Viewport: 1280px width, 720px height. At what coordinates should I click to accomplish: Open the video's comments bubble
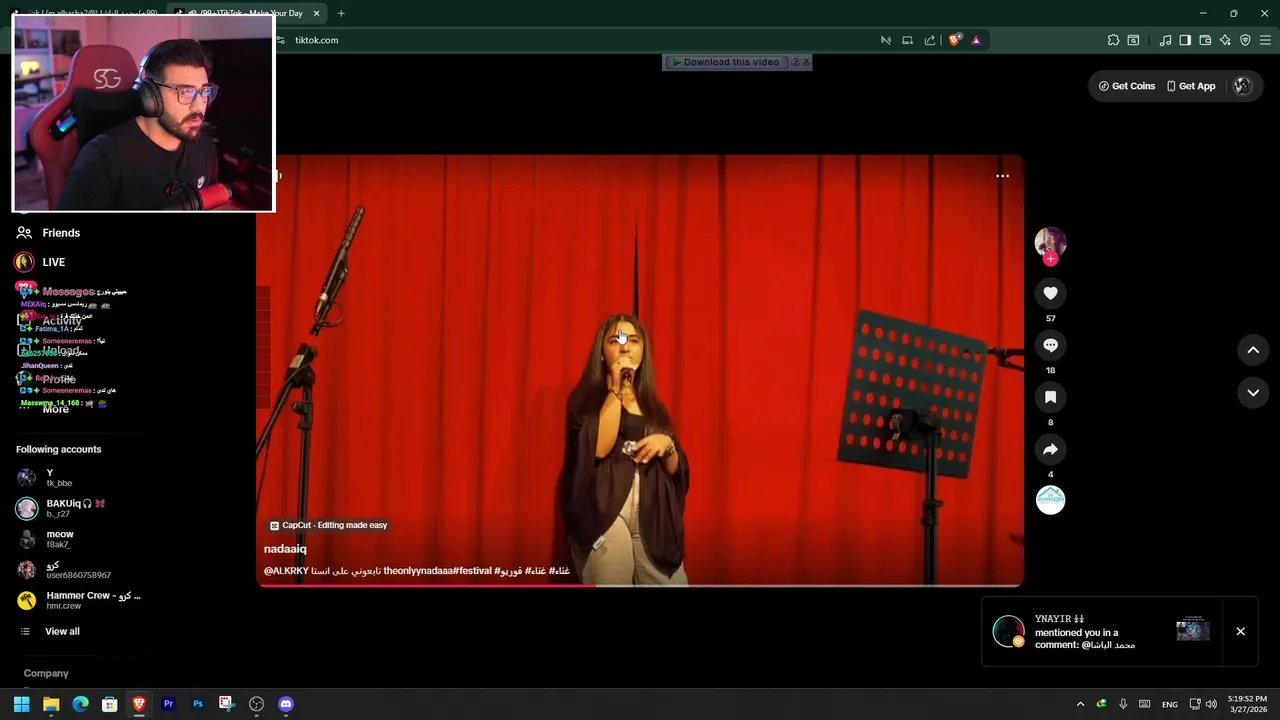tap(1050, 345)
